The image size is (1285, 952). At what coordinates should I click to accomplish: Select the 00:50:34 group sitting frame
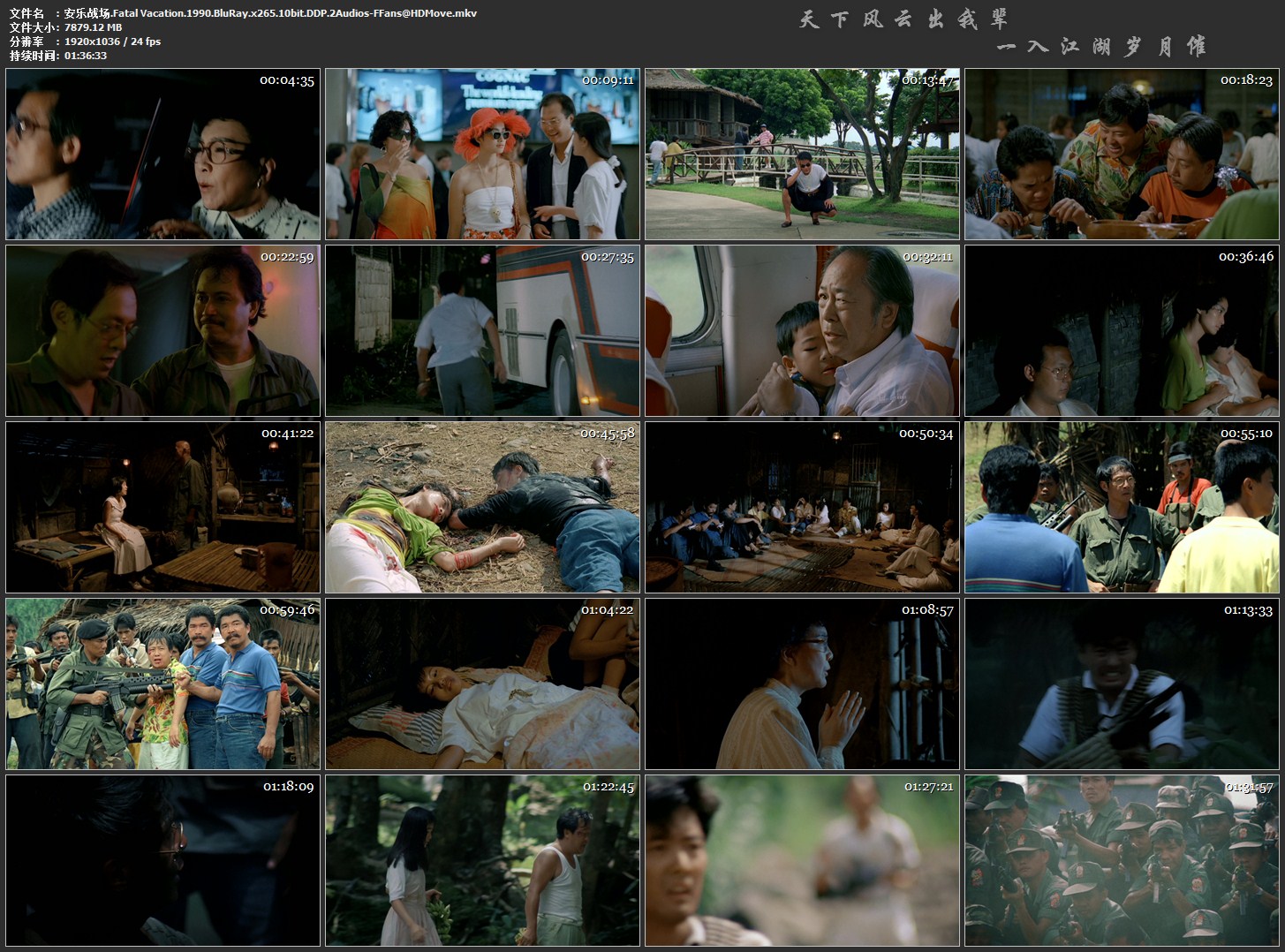coord(802,507)
